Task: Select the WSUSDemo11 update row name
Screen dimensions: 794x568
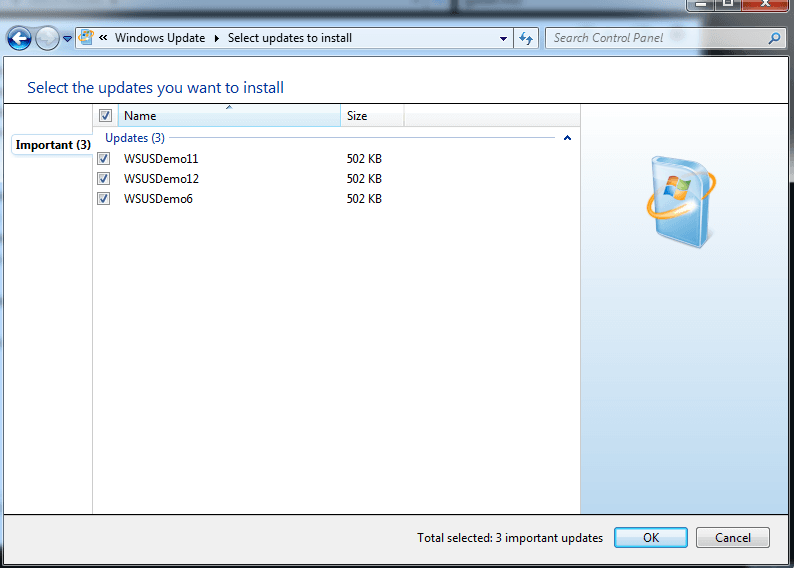Action: [x=161, y=158]
